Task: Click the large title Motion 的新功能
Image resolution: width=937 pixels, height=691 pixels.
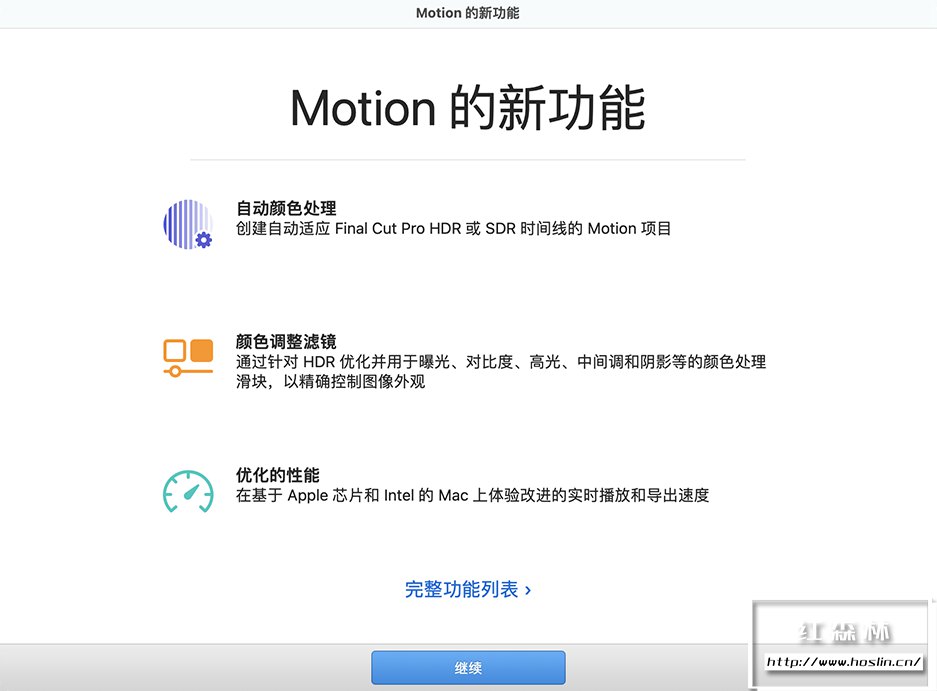Action: [x=468, y=108]
